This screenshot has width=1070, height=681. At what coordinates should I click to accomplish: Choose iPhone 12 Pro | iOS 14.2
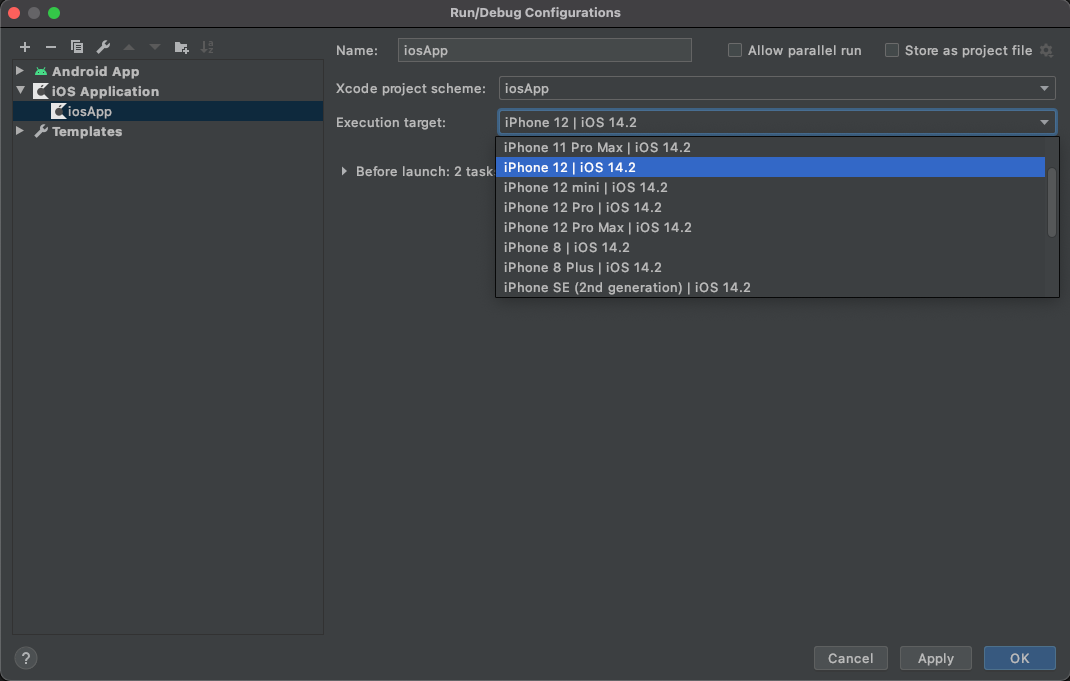point(770,207)
